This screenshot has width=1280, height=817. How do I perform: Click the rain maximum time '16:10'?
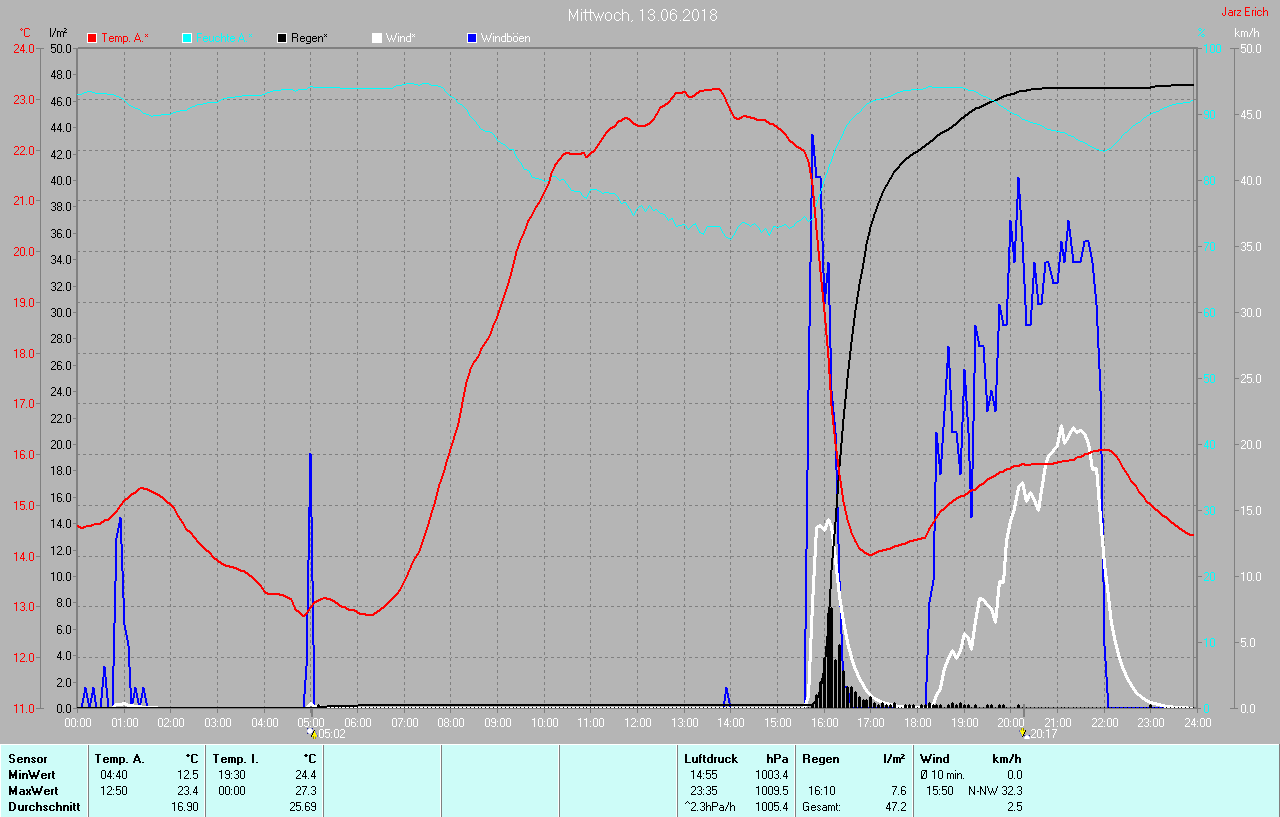pyautogui.click(x=823, y=791)
